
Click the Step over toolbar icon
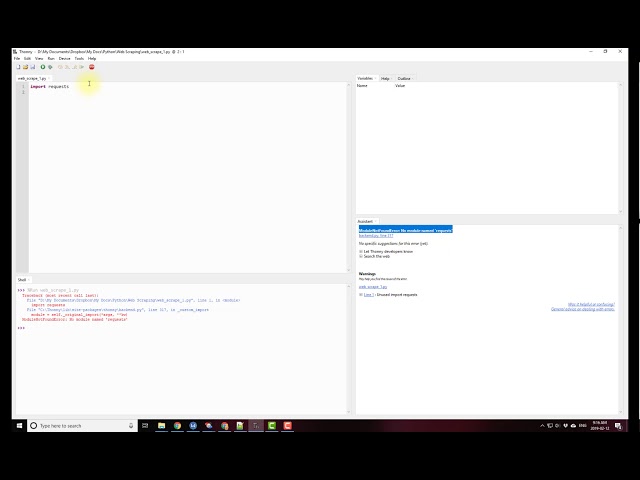(60, 67)
